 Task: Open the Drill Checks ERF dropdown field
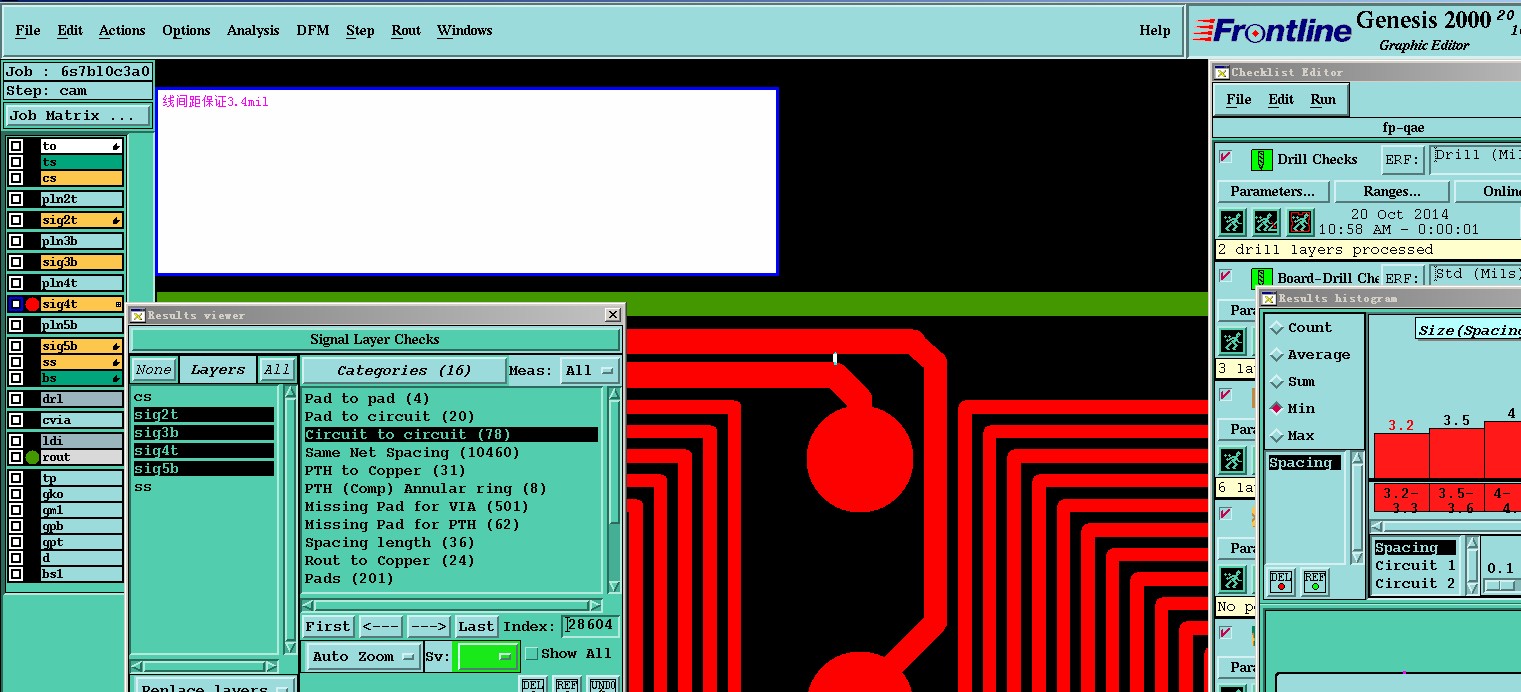tap(1475, 159)
